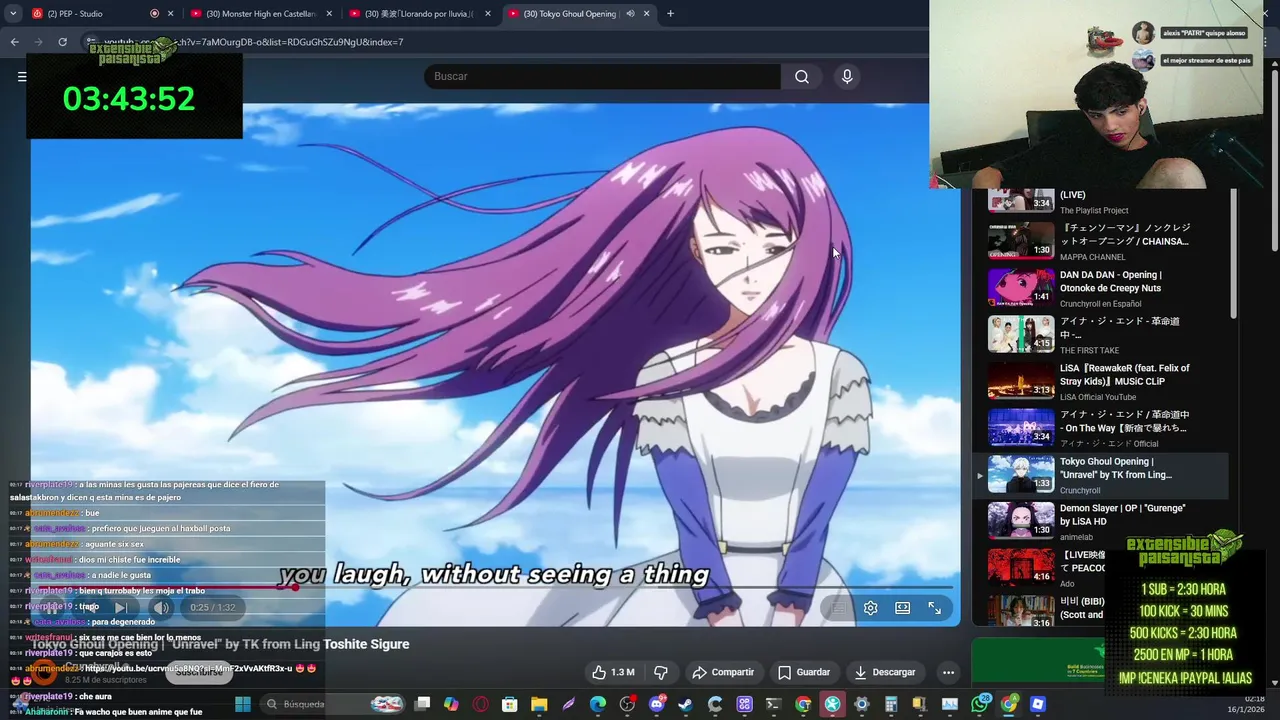Open the tab search dropdown arrow

[13, 13]
